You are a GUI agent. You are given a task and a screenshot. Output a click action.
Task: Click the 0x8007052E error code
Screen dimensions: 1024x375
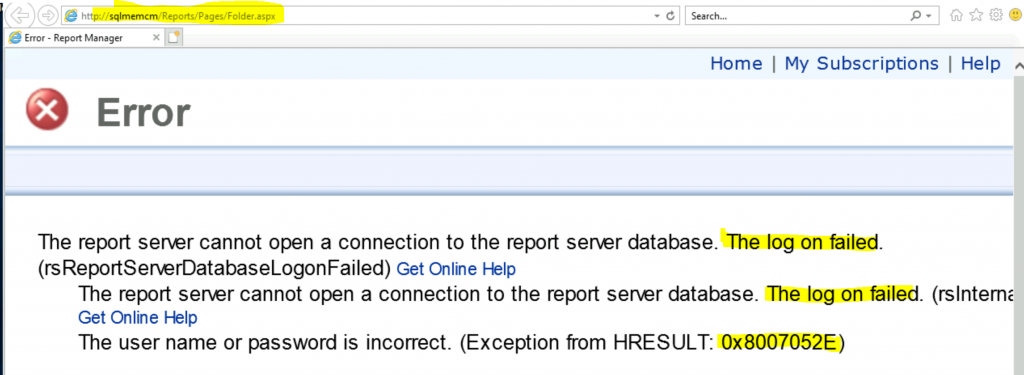coord(779,342)
